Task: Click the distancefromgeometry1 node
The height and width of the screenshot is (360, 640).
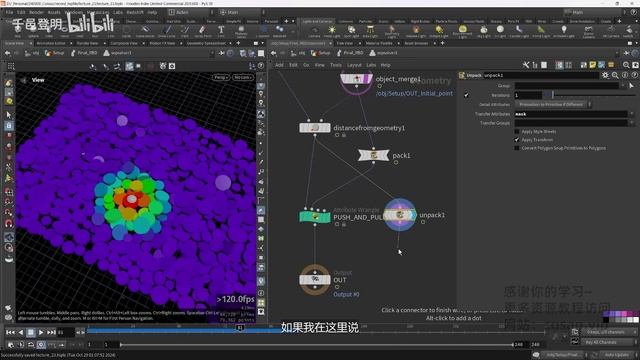Action: pos(315,128)
